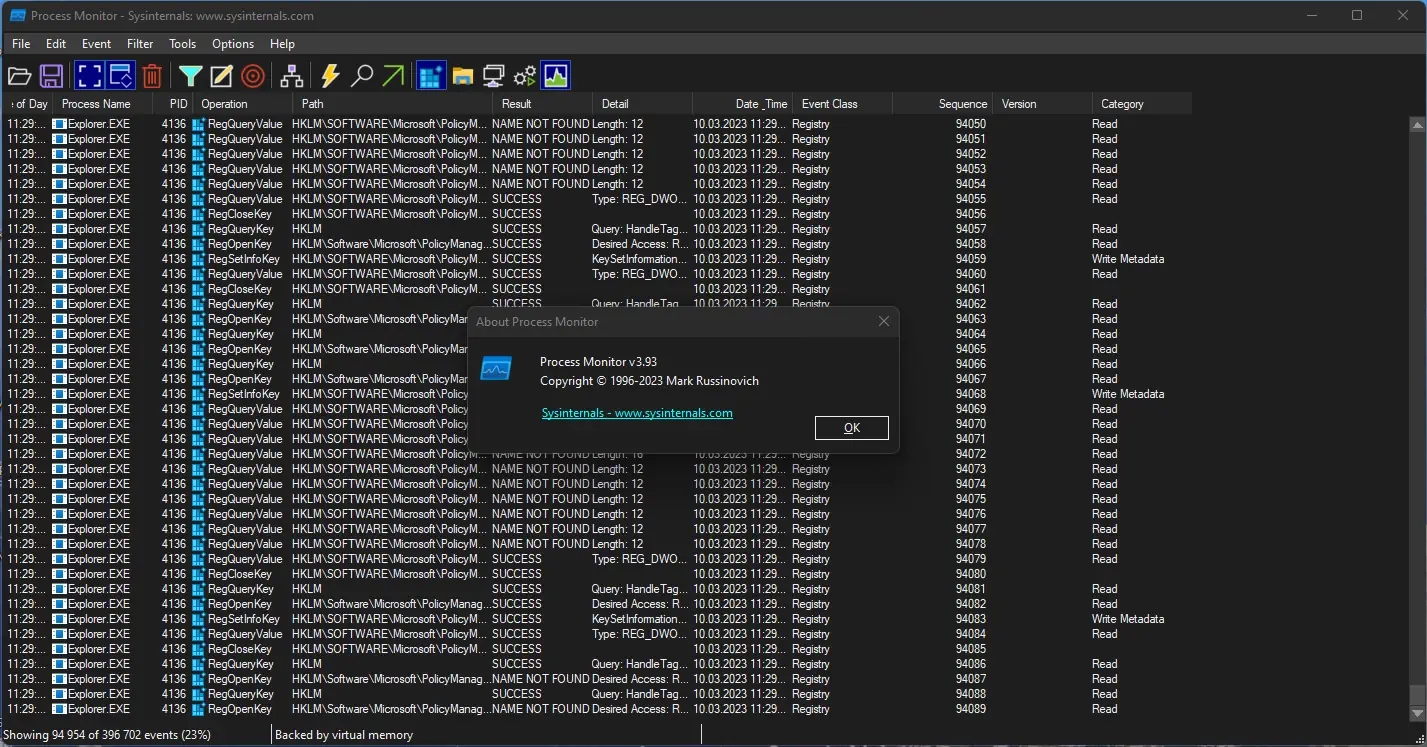This screenshot has width=1427, height=747.
Task: Follow the Sysinternals website link
Action: [637, 413]
